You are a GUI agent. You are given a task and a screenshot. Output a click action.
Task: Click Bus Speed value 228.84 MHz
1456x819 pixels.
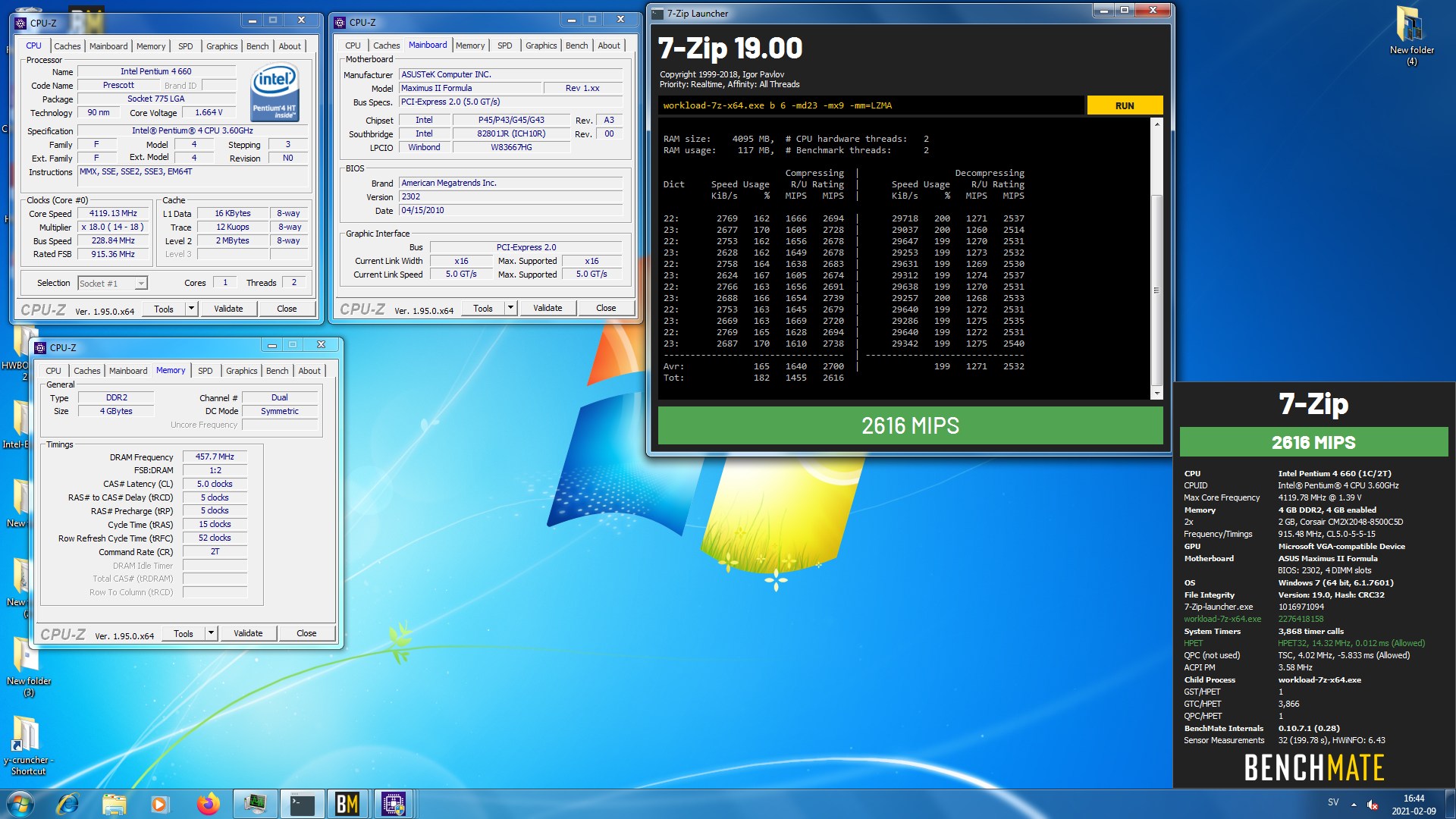113,241
